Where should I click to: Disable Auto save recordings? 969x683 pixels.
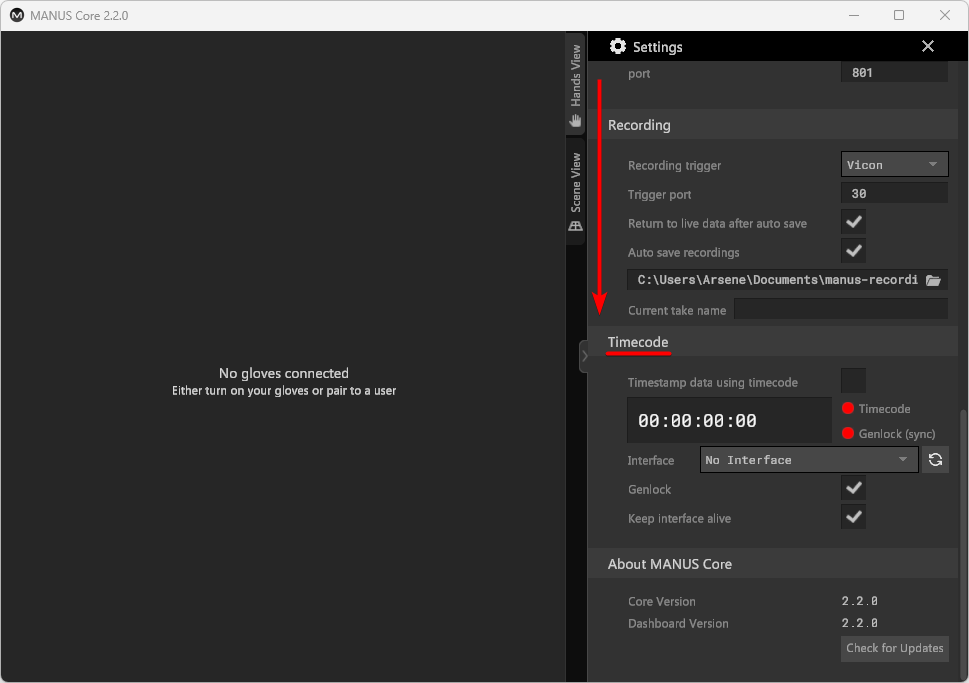(x=853, y=251)
